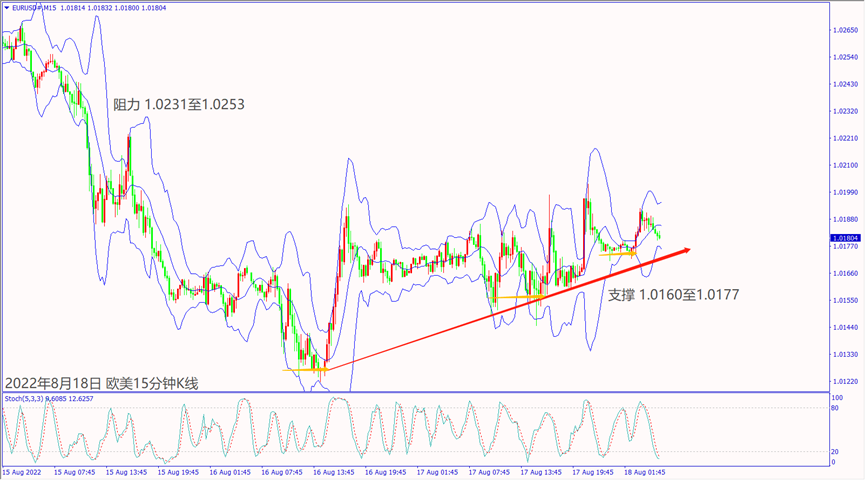Click the yellow horizontal line at chart low
Screen dimensions: 865x480
point(304,371)
